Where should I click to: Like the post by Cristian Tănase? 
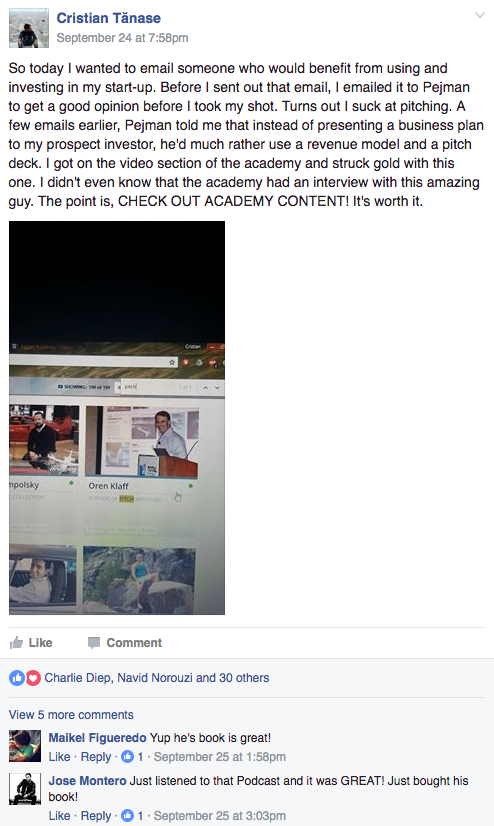coord(31,643)
